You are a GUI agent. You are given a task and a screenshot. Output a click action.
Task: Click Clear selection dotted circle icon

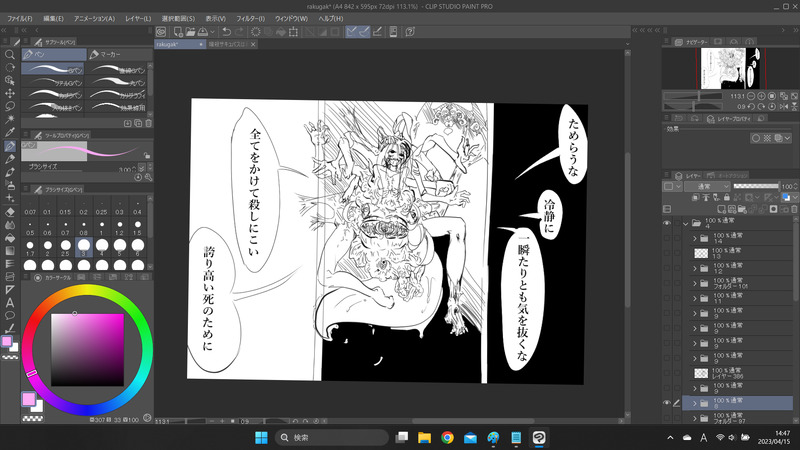coord(256,32)
